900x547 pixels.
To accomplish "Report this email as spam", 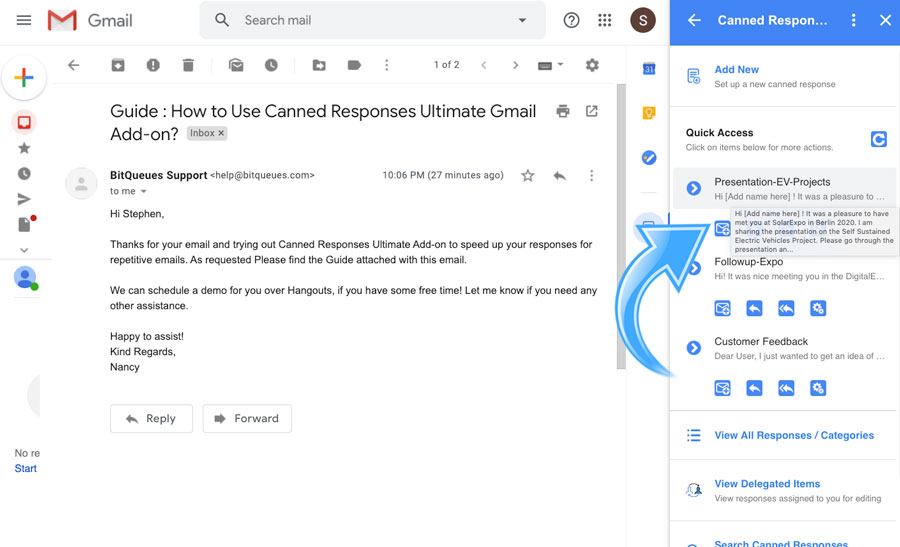I will [153, 65].
